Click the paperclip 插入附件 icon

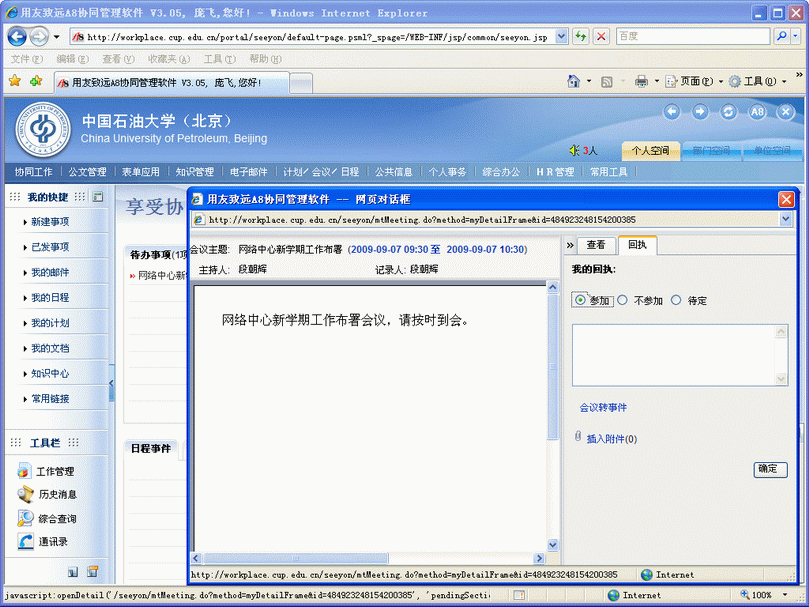click(578, 438)
